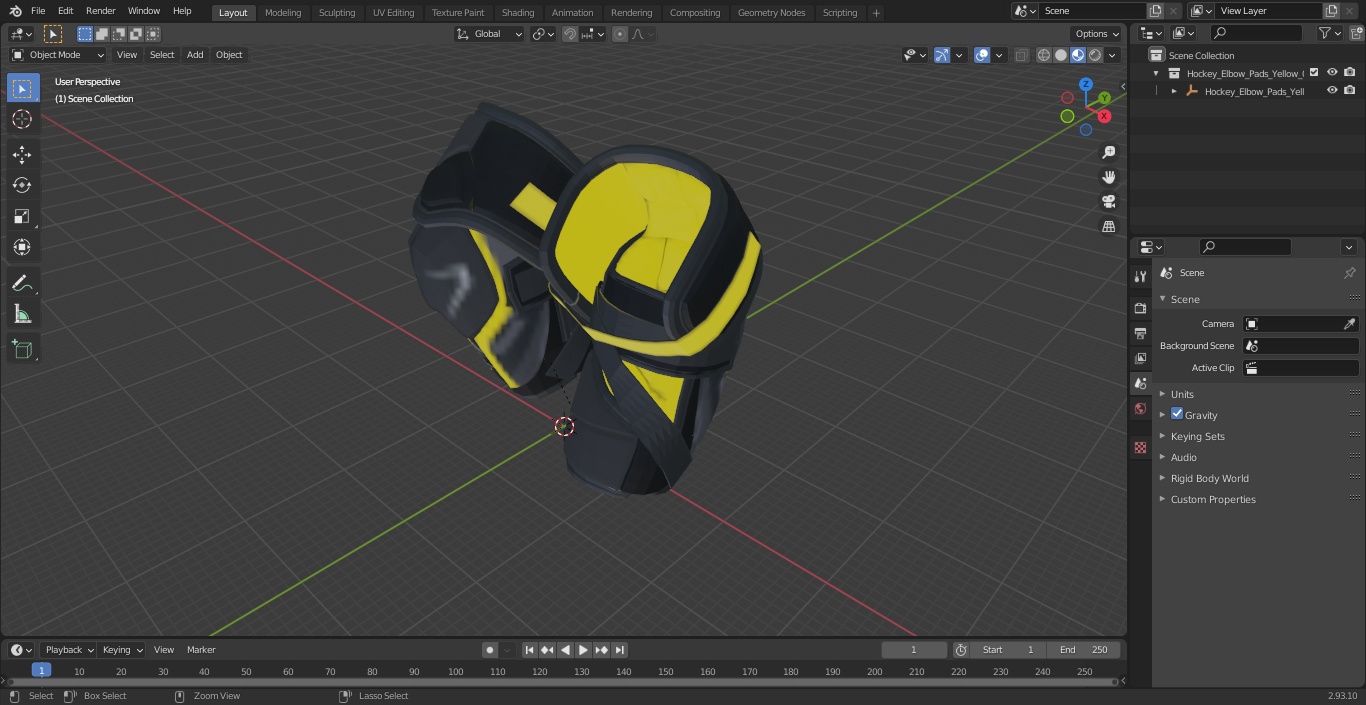The image size is (1366, 705).
Task: Open the Texture properties tab
Action: pos(1140,447)
